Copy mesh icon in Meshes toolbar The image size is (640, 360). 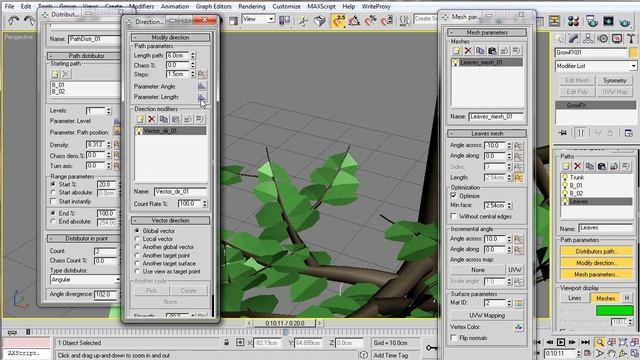[480, 51]
